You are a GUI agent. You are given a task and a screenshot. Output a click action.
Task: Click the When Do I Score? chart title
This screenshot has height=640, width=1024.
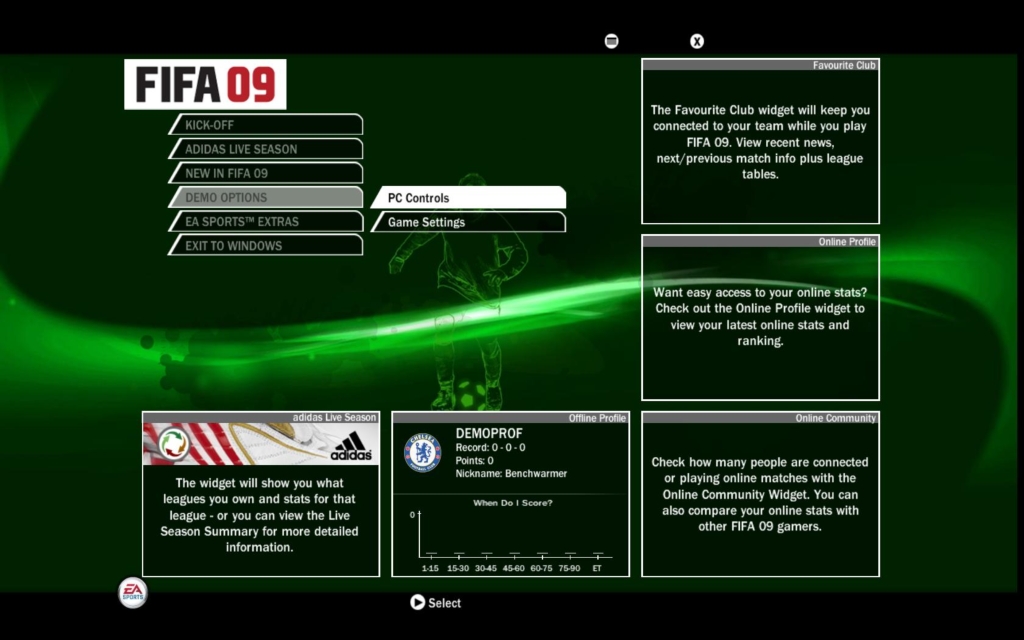(513, 503)
